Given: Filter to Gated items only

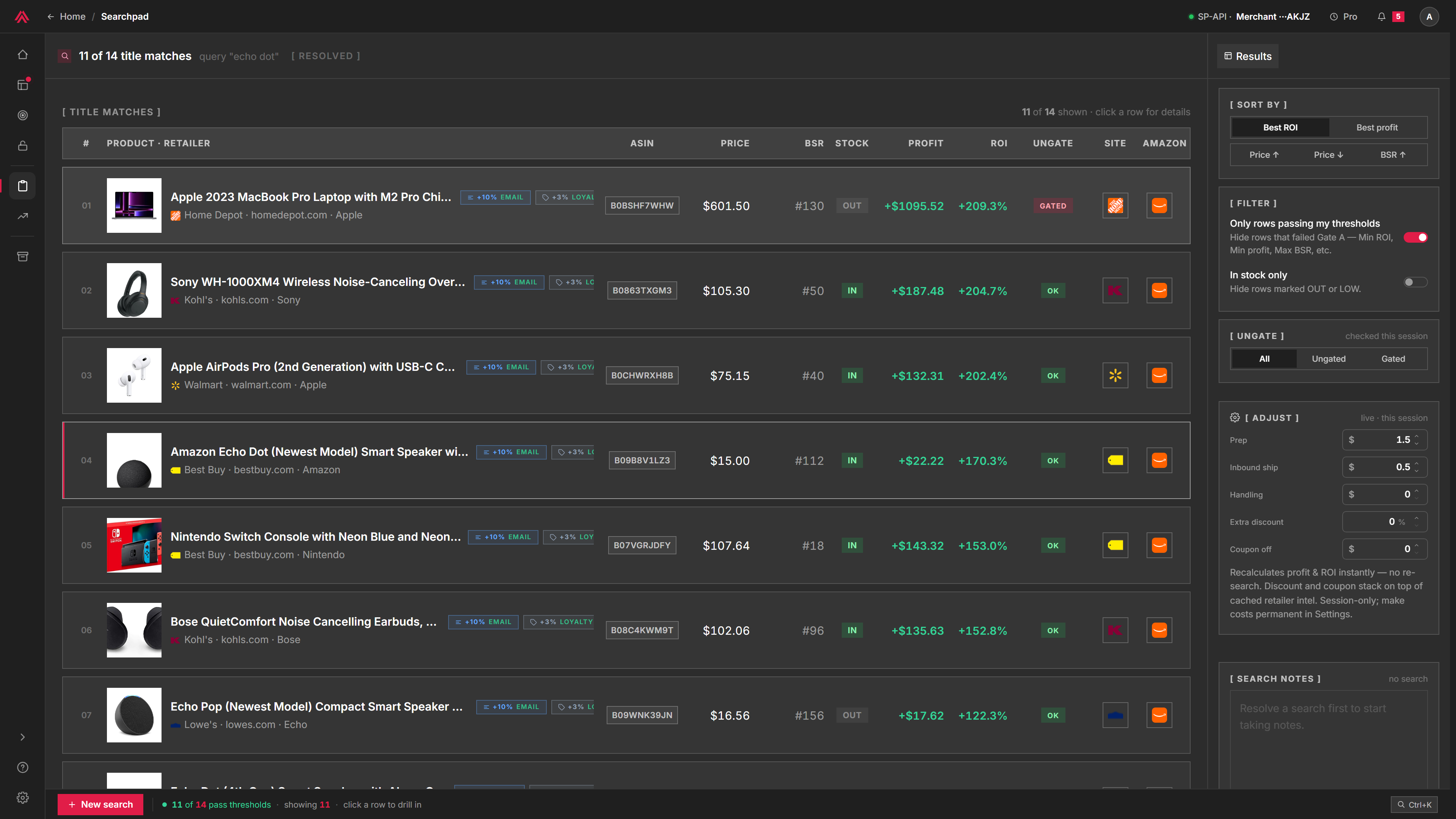Looking at the screenshot, I should (1393, 359).
